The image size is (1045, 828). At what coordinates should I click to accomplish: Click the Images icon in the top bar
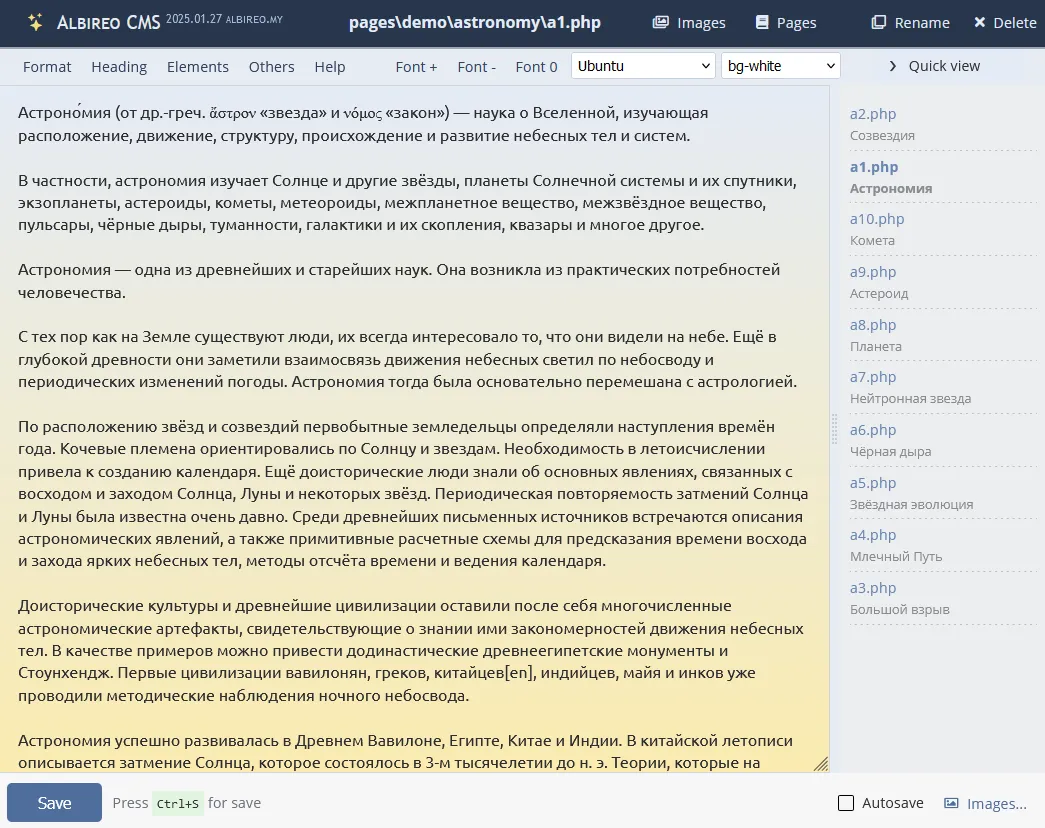[x=688, y=22]
